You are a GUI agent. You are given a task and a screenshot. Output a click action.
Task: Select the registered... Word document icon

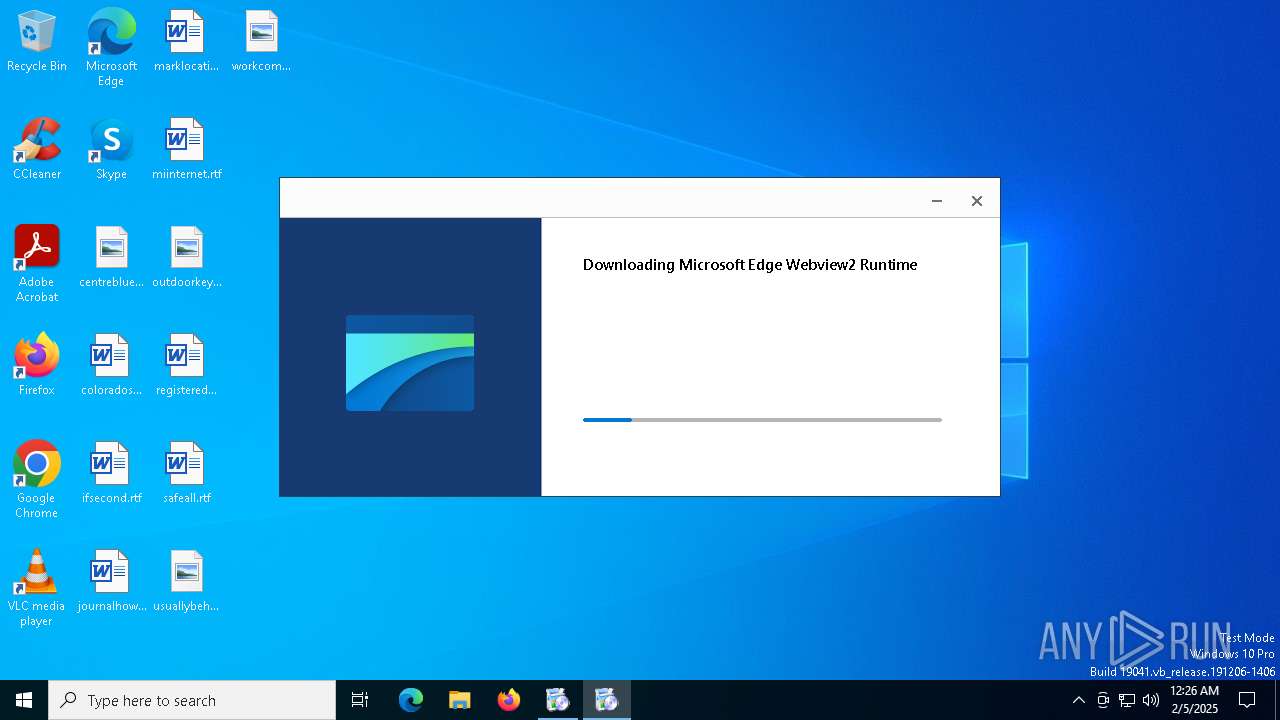pos(186,366)
